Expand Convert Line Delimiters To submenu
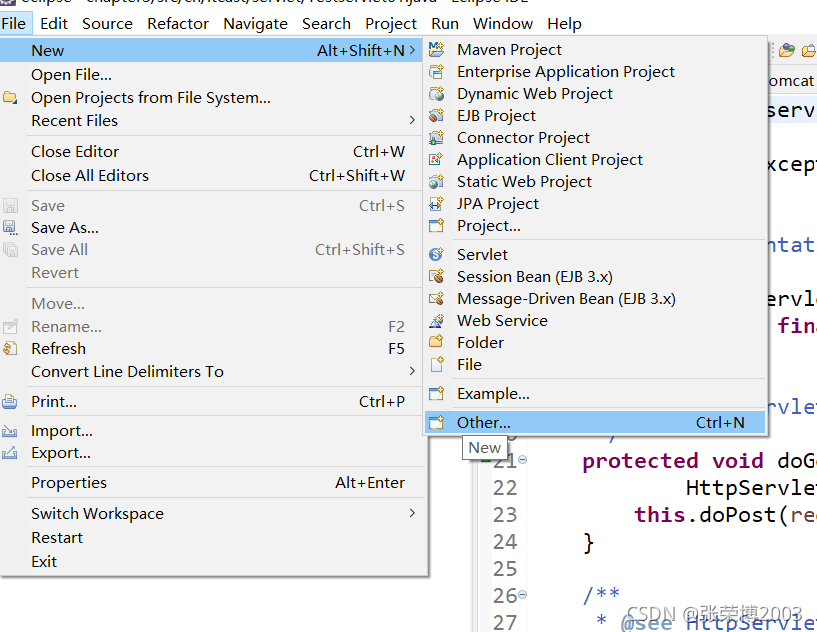 [x=412, y=371]
